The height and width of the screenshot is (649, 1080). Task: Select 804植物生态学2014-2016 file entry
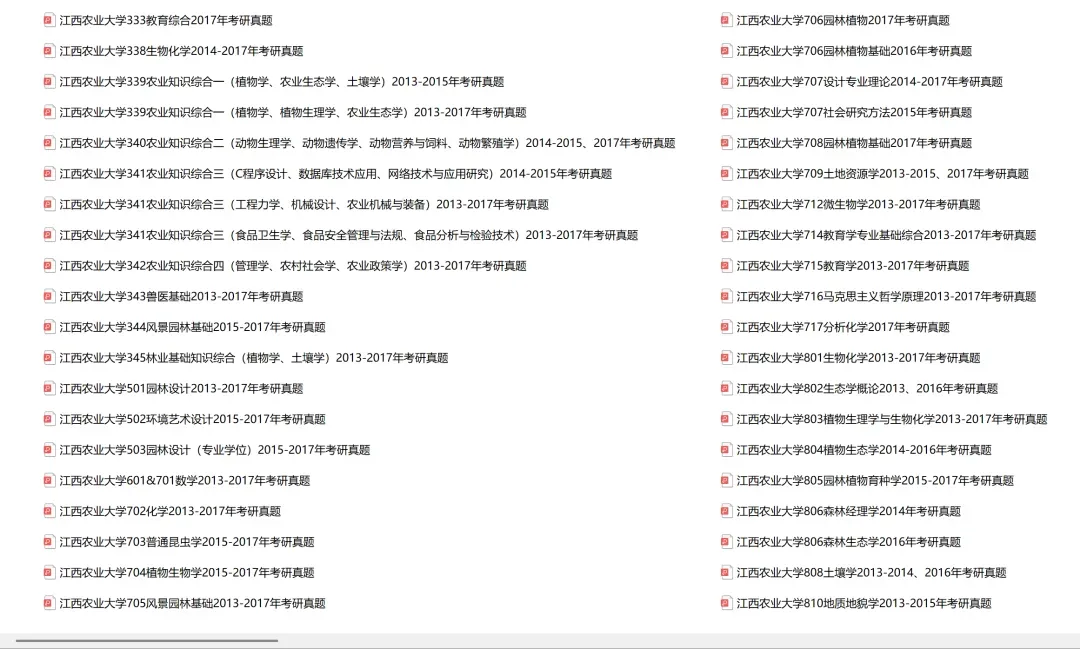coord(864,450)
